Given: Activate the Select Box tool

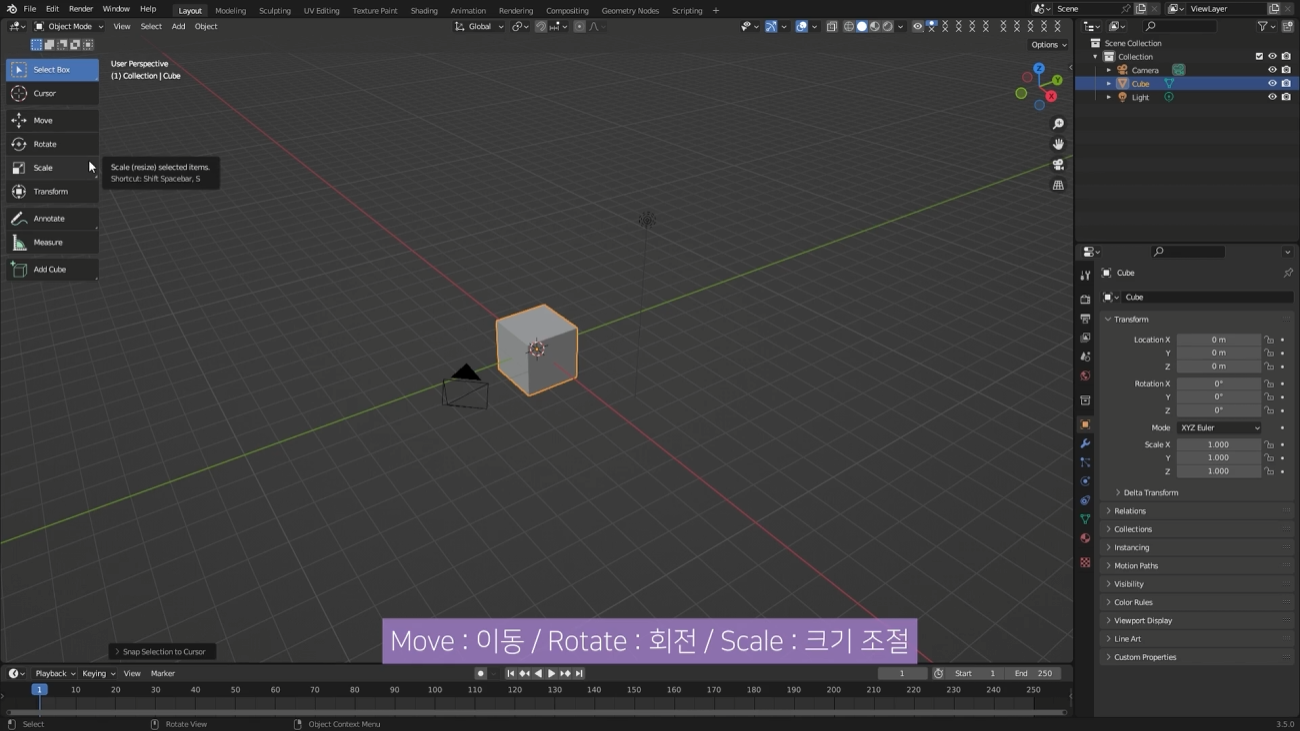Looking at the screenshot, I should pos(52,69).
